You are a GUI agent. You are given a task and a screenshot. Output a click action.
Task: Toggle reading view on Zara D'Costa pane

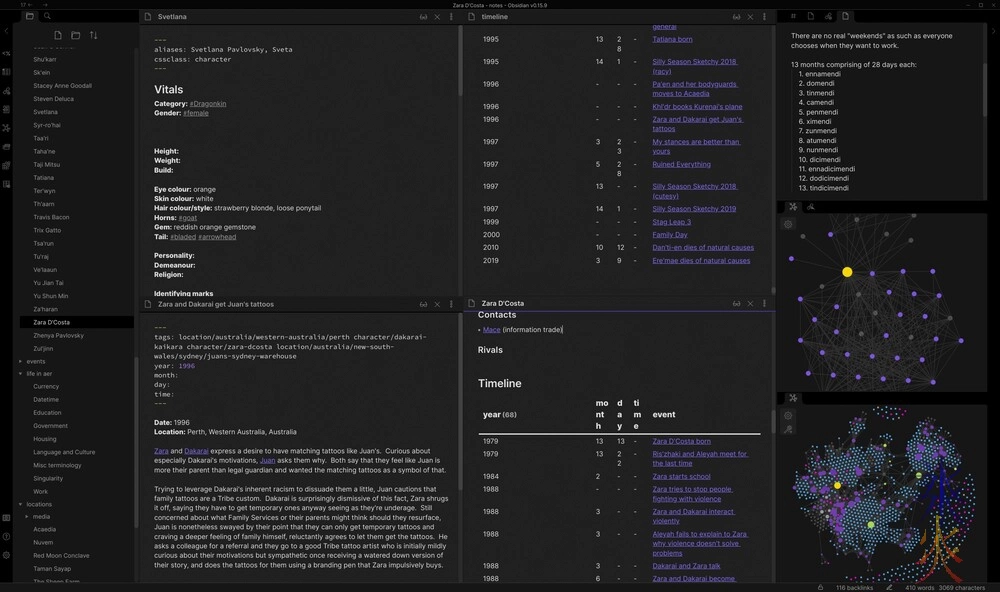(x=736, y=303)
